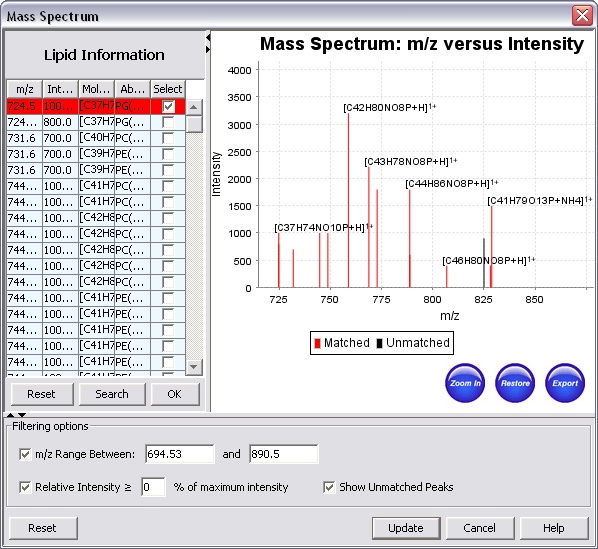Click the Search button under lipid table
The height and width of the screenshot is (549, 598).
(x=112, y=394)
